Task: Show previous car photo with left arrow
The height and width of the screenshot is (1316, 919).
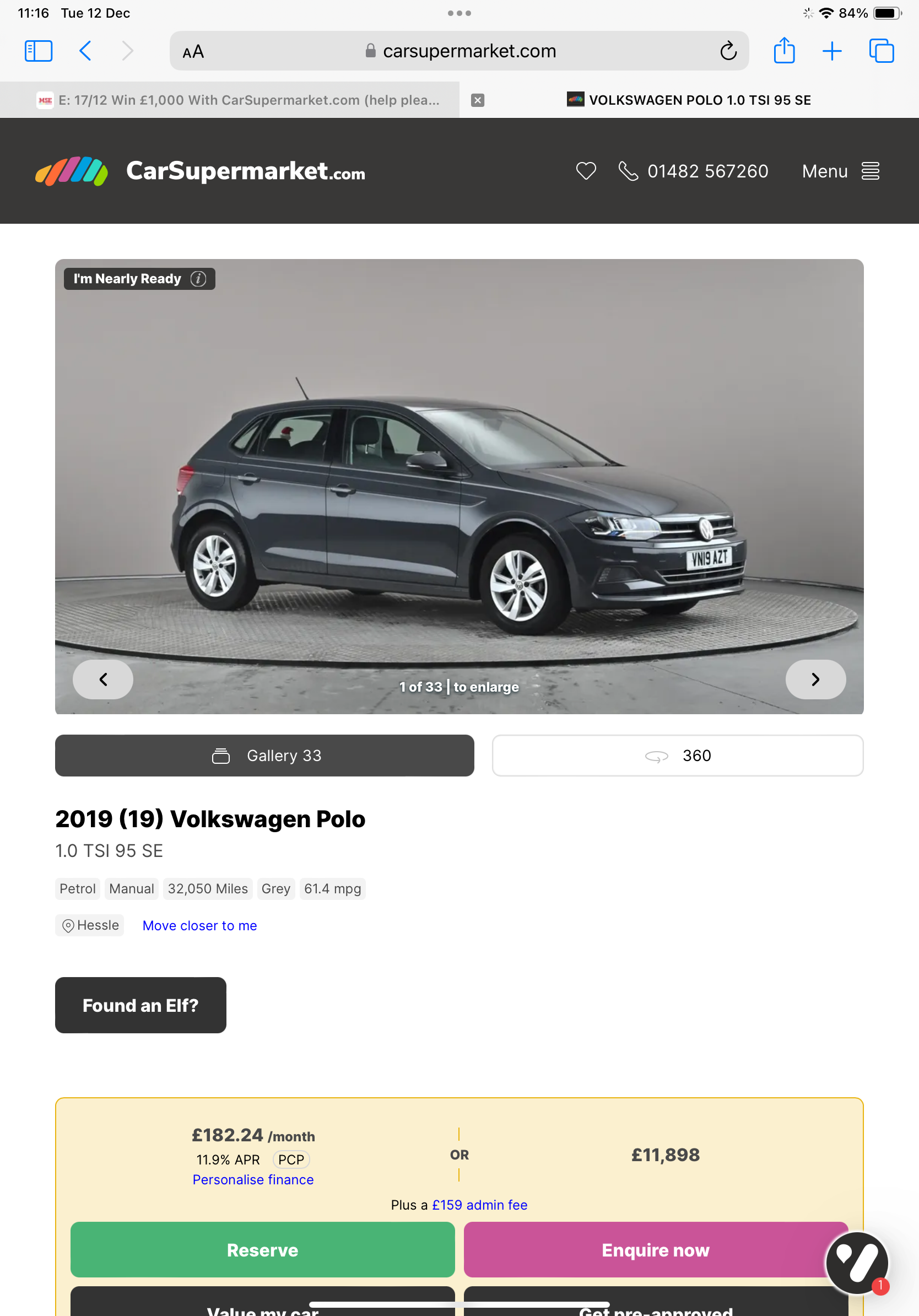Action: click(x=103, y=679)
